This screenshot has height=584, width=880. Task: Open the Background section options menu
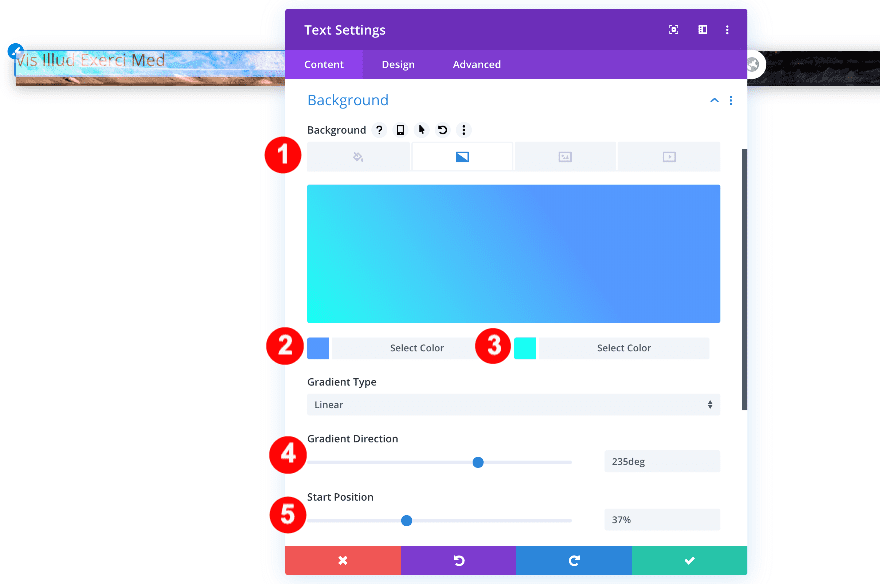pyautogui.click(x=731, y=100)
